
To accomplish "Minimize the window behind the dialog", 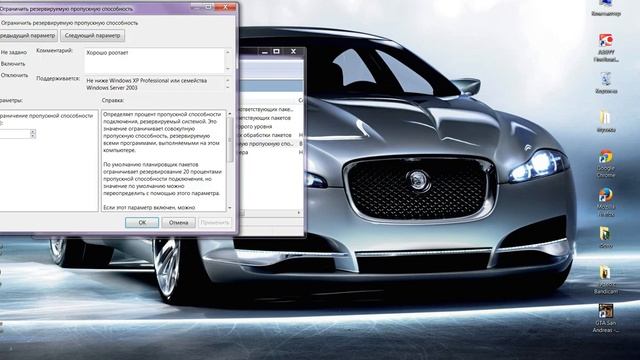I will pyautogui.click(x=264, y=51).
